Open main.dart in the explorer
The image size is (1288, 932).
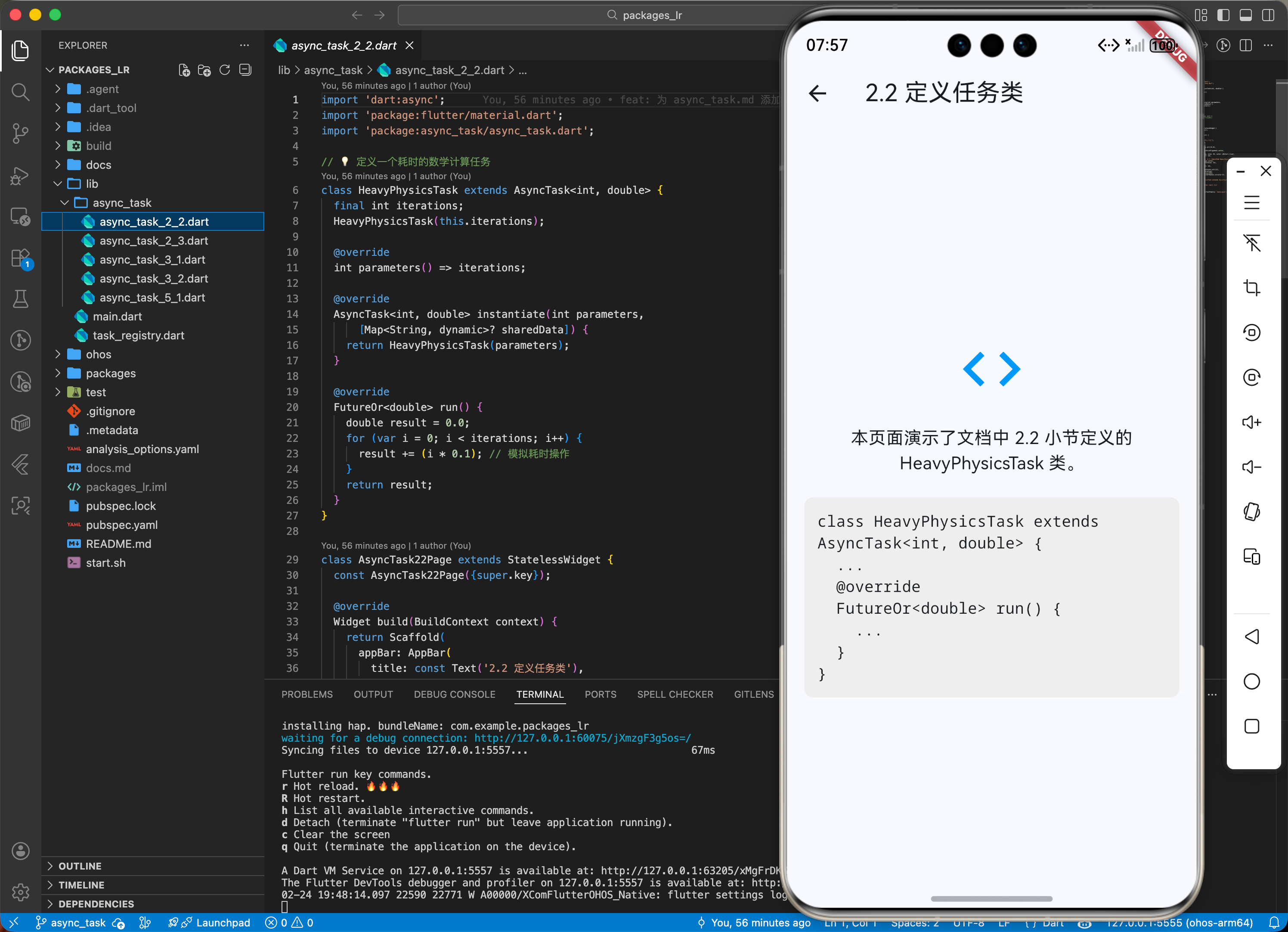point(117,317)
